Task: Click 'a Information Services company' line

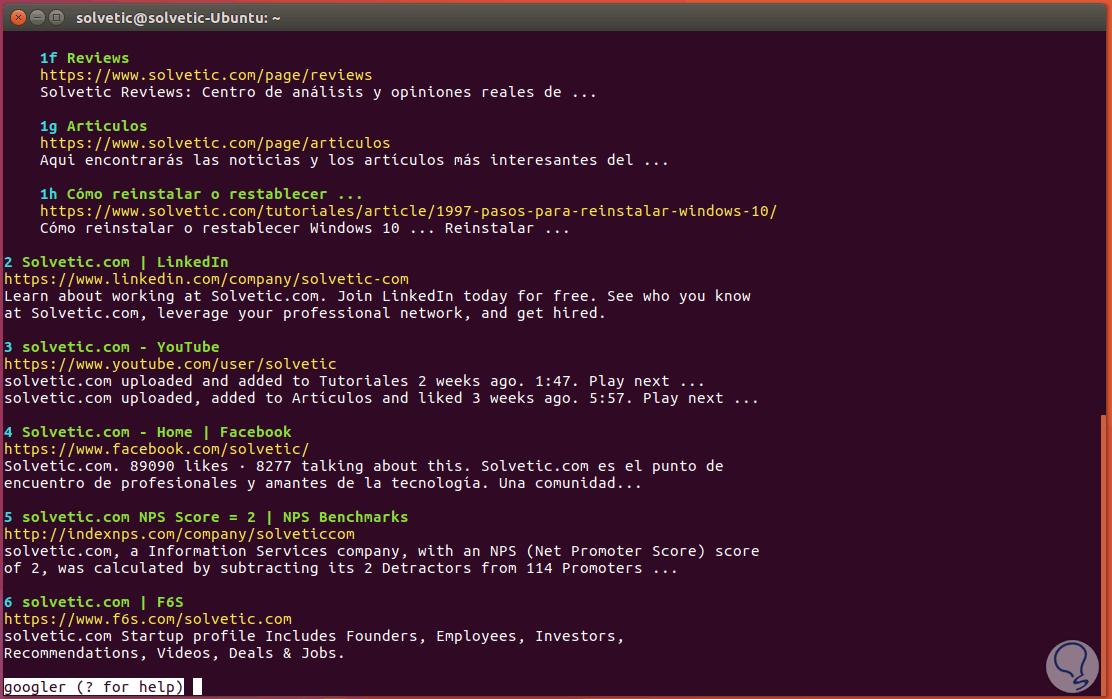Action: (382, 552)
